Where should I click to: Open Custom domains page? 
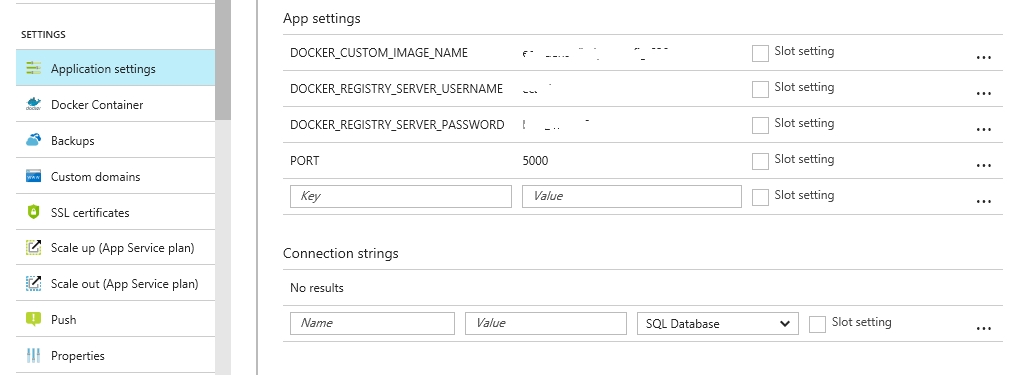[x=115, y=176]
